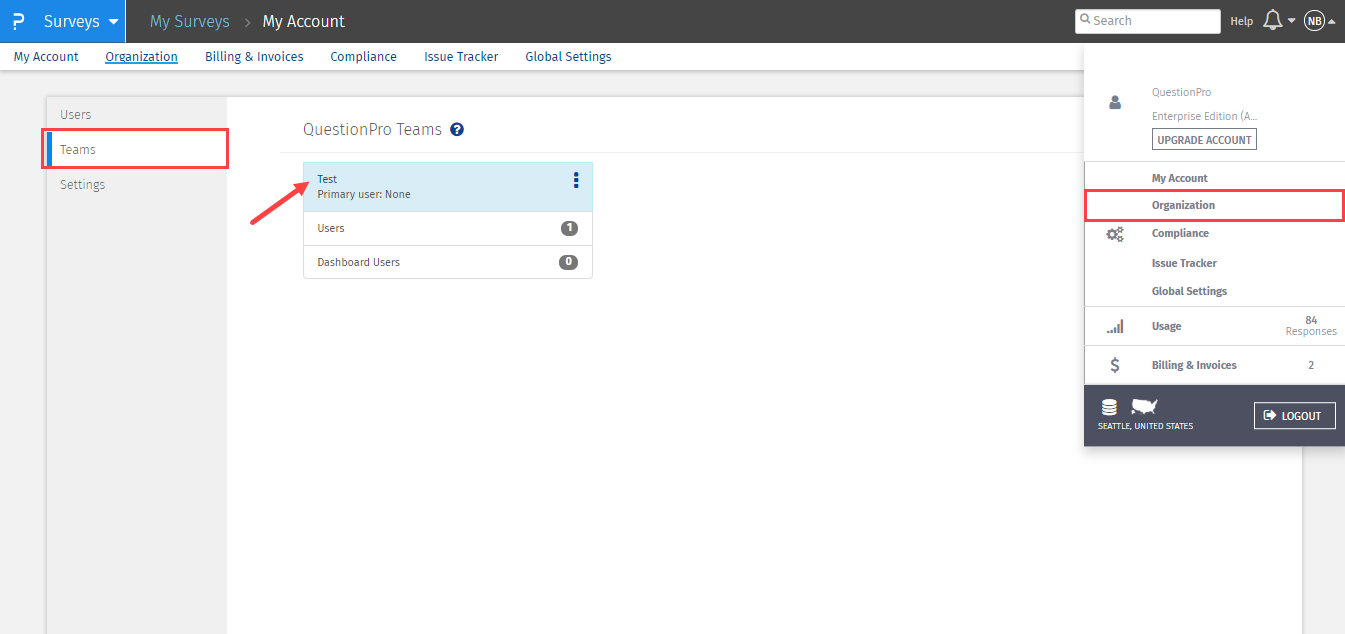Go to the My Surveys breadcrumb link
Viewport: 1345px width, 634px height.
tap(189, 21)
